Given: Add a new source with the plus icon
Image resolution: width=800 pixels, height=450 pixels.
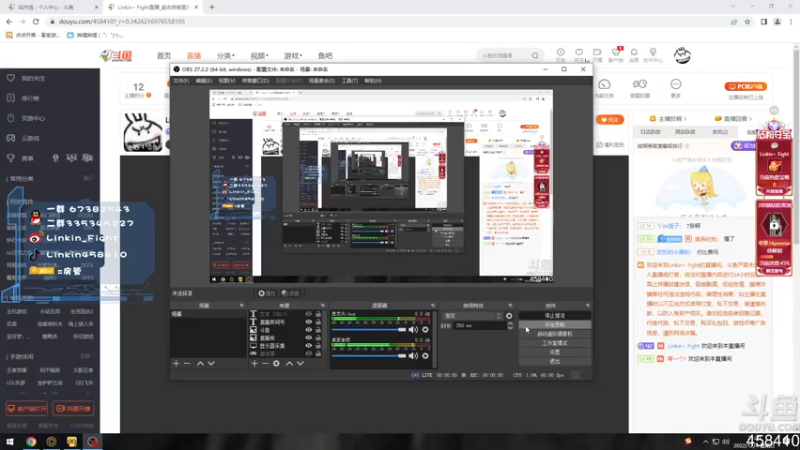Looking at the screenshot, I should tap(254, 363).
